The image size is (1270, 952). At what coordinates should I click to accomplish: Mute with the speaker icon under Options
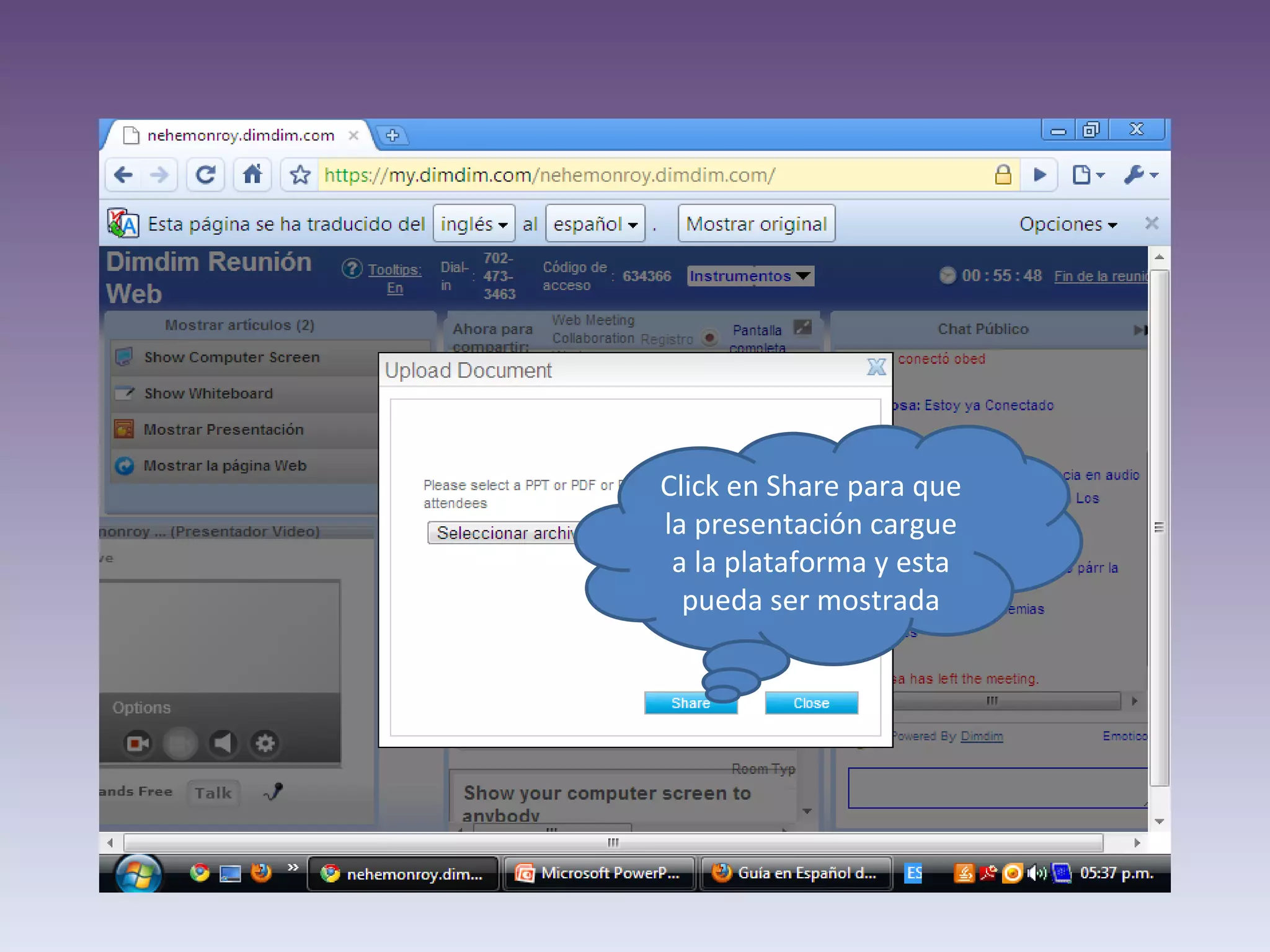(x=222, y=743)
